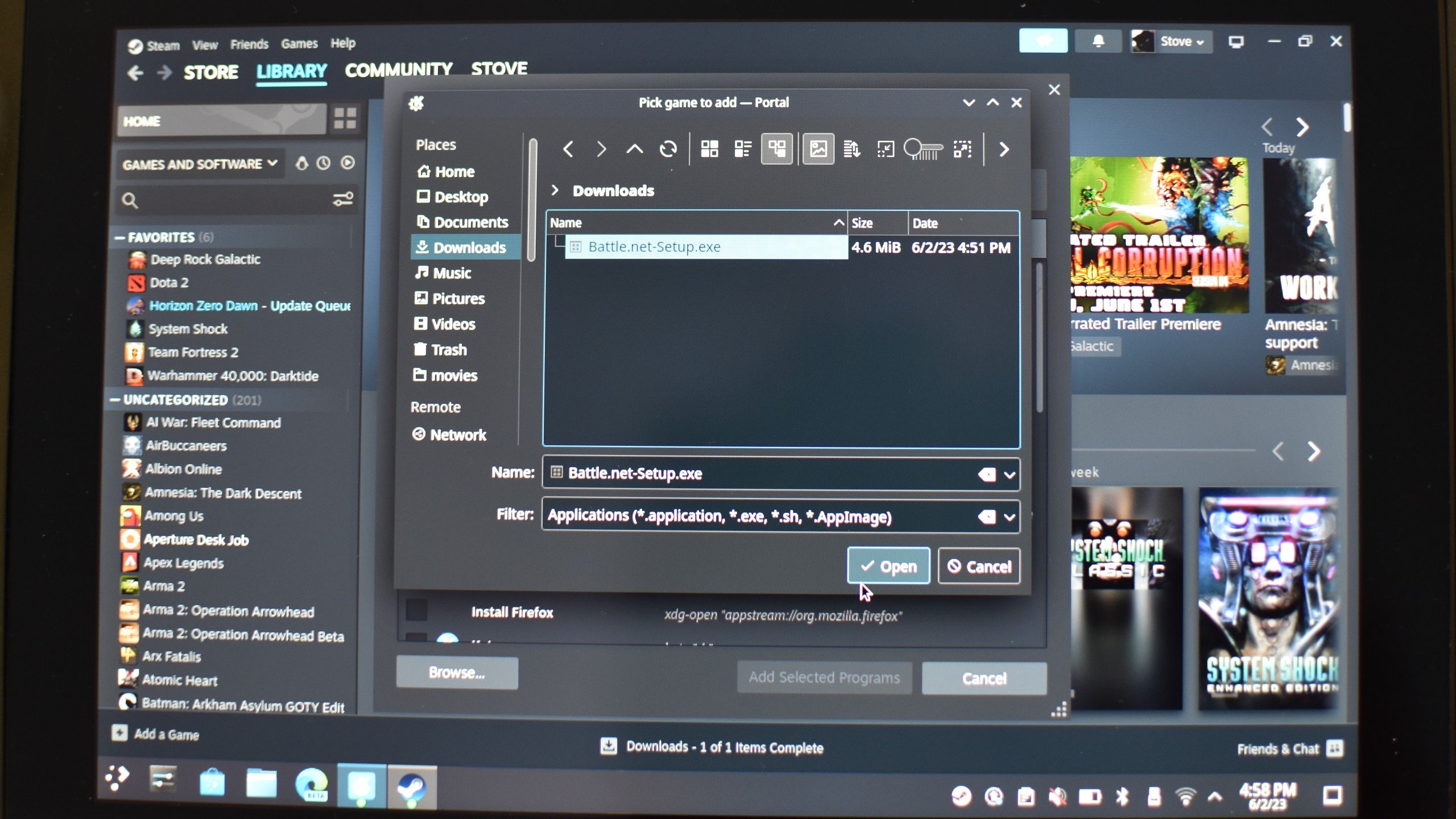Screen dimensions: 1456x819
Task: Select Battle.net-Setup.exe in file list
Action: pos(654,247)
